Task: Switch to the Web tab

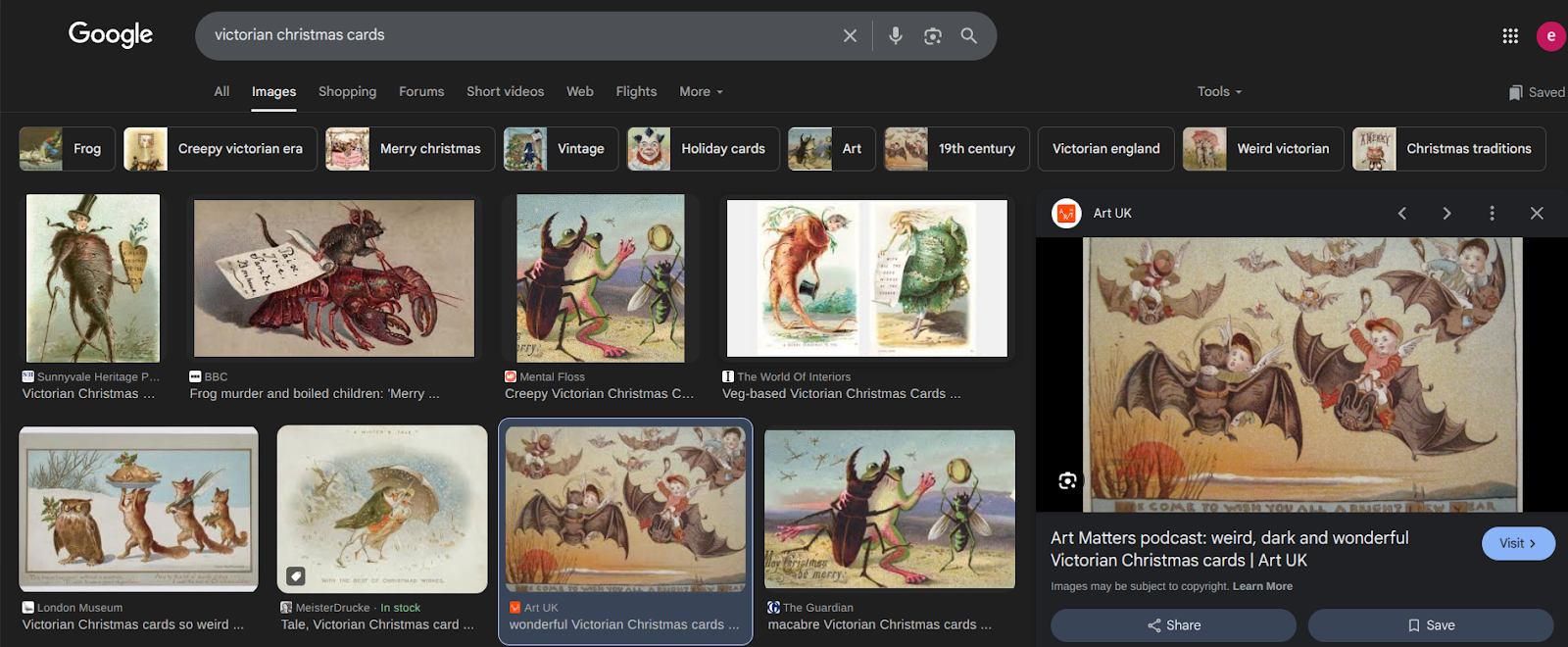Action: click(580, 91)
